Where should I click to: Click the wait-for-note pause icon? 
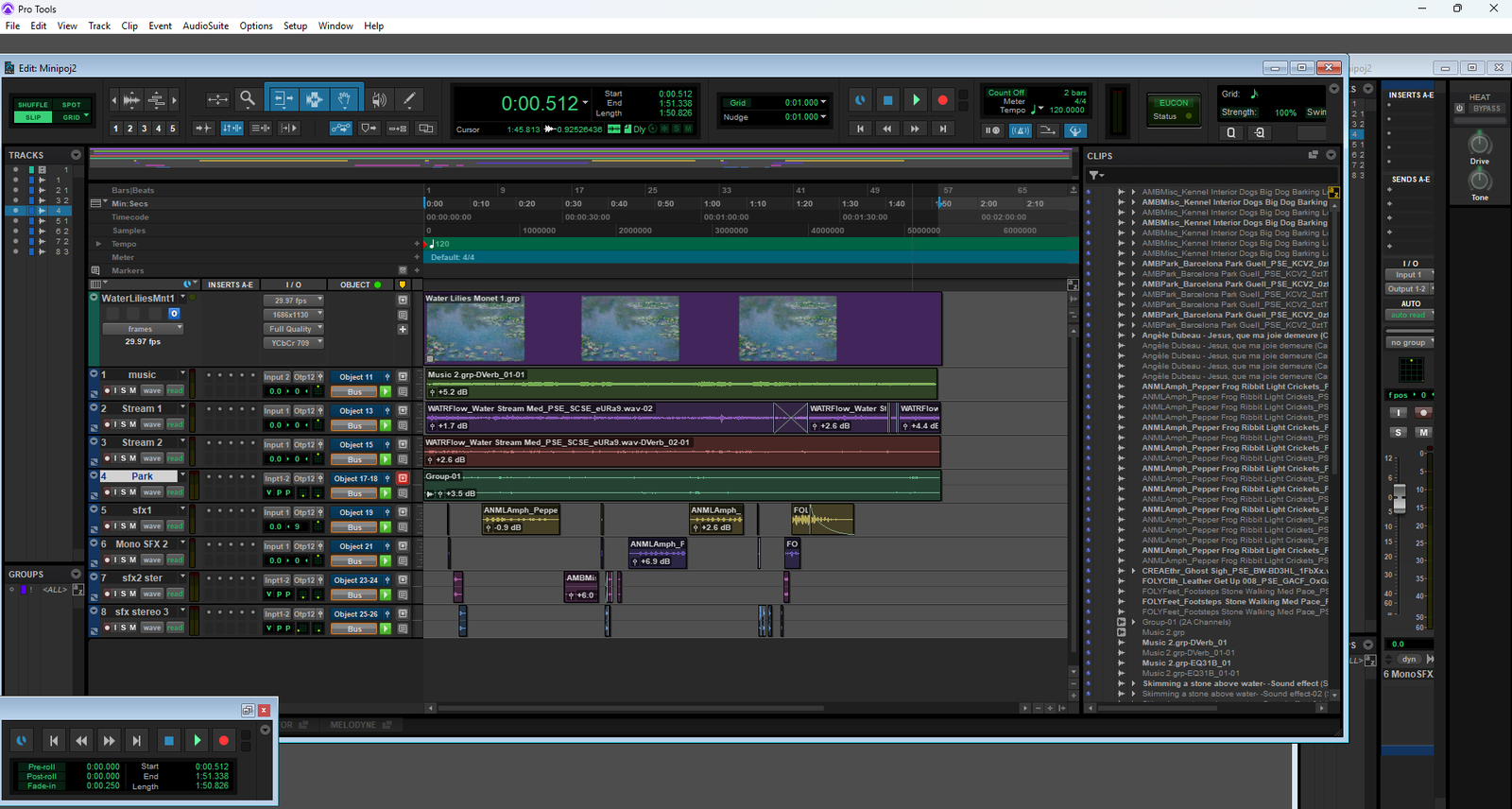coord(991,130)
